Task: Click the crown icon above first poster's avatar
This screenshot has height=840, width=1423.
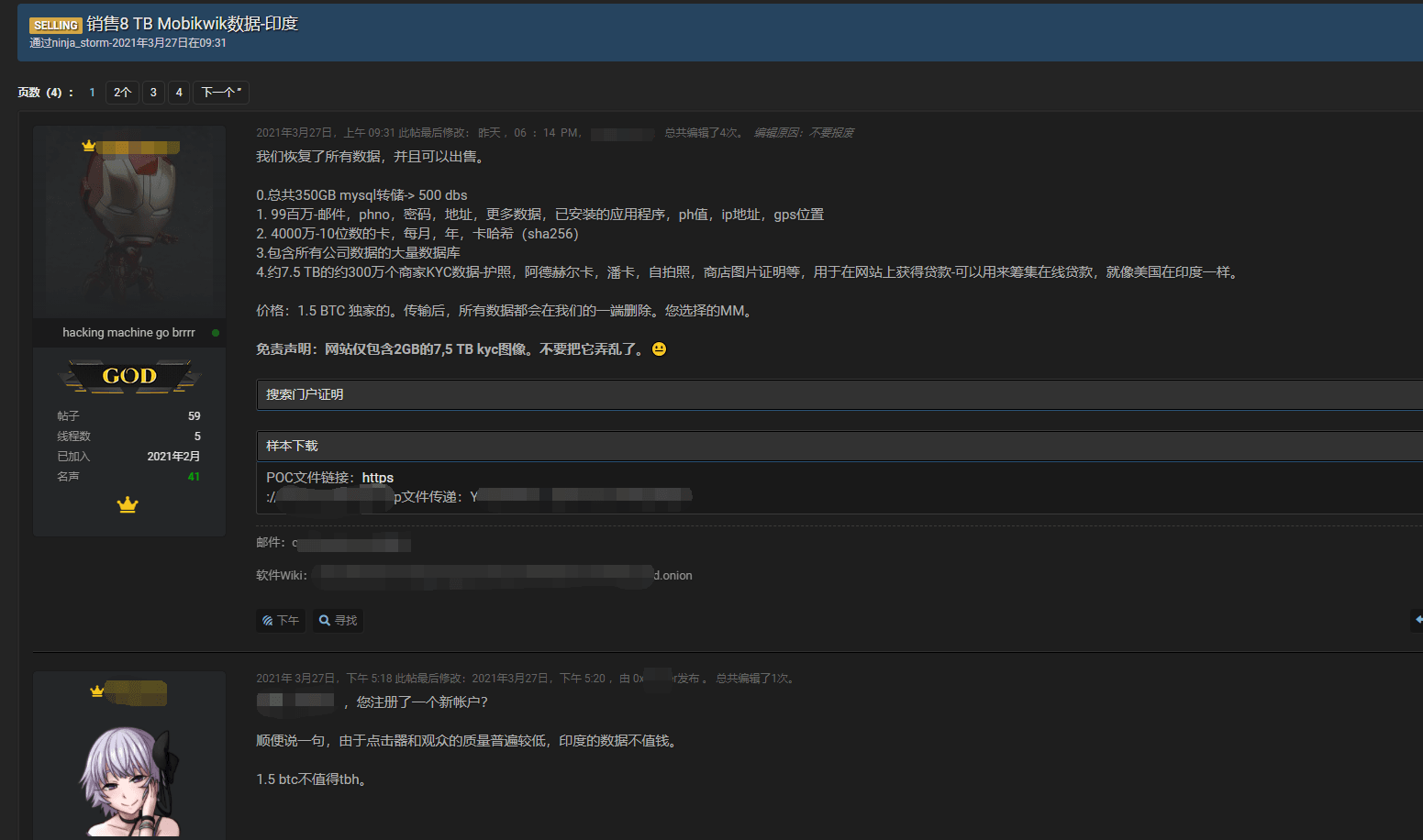Action: (89, 146)
